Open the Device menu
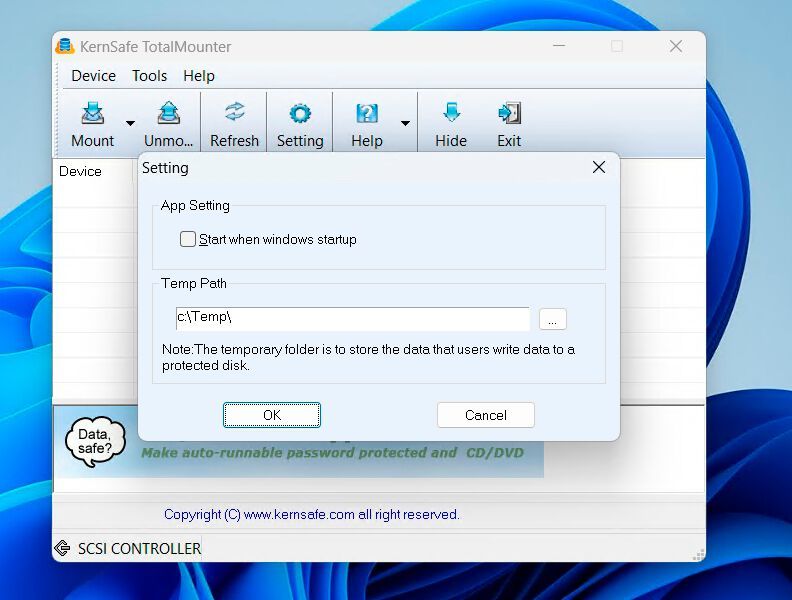 tap(93, 76)
